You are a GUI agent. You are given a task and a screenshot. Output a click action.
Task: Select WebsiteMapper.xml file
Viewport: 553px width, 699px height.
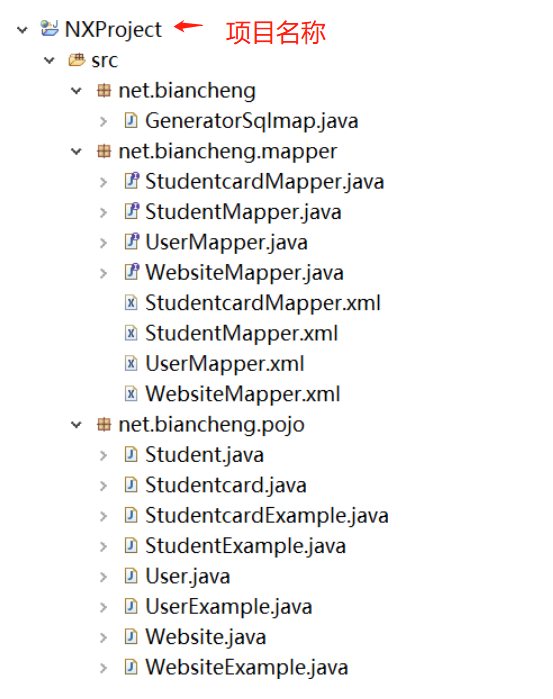coord(243,394)
